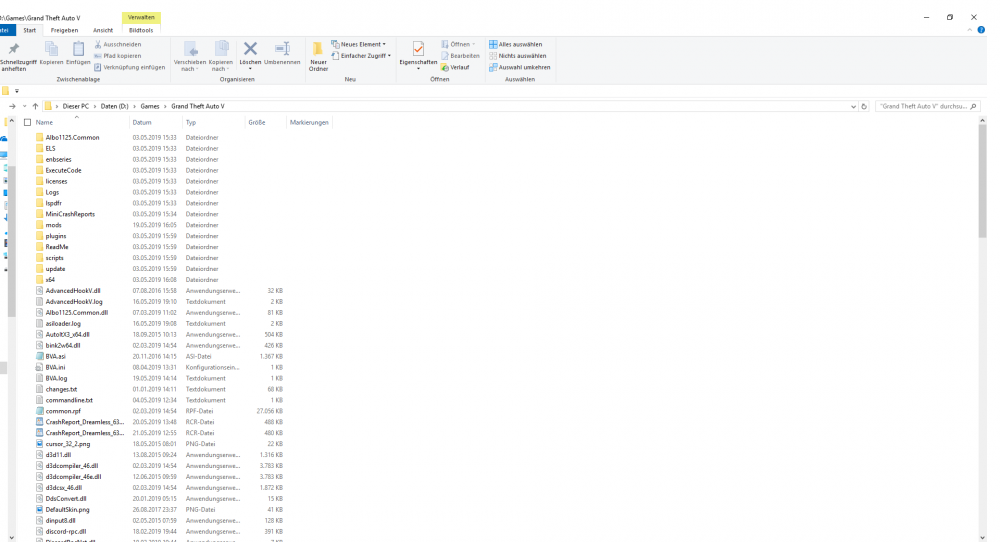The image size is (1000, 542).
Task: Click the help question mark icon
Action: click(x=980, y=30)
